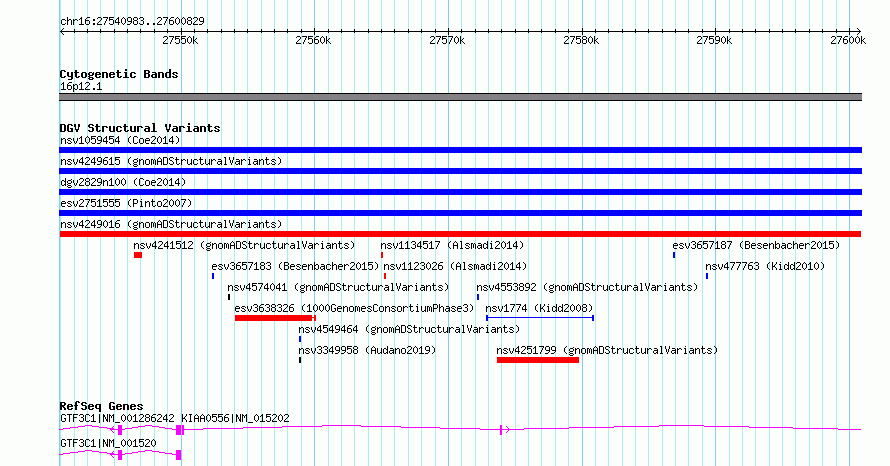Click esv3657183 (Besenbacher2015) label
This screenshot has width=890, height=466.
click(x=295, y=266)
